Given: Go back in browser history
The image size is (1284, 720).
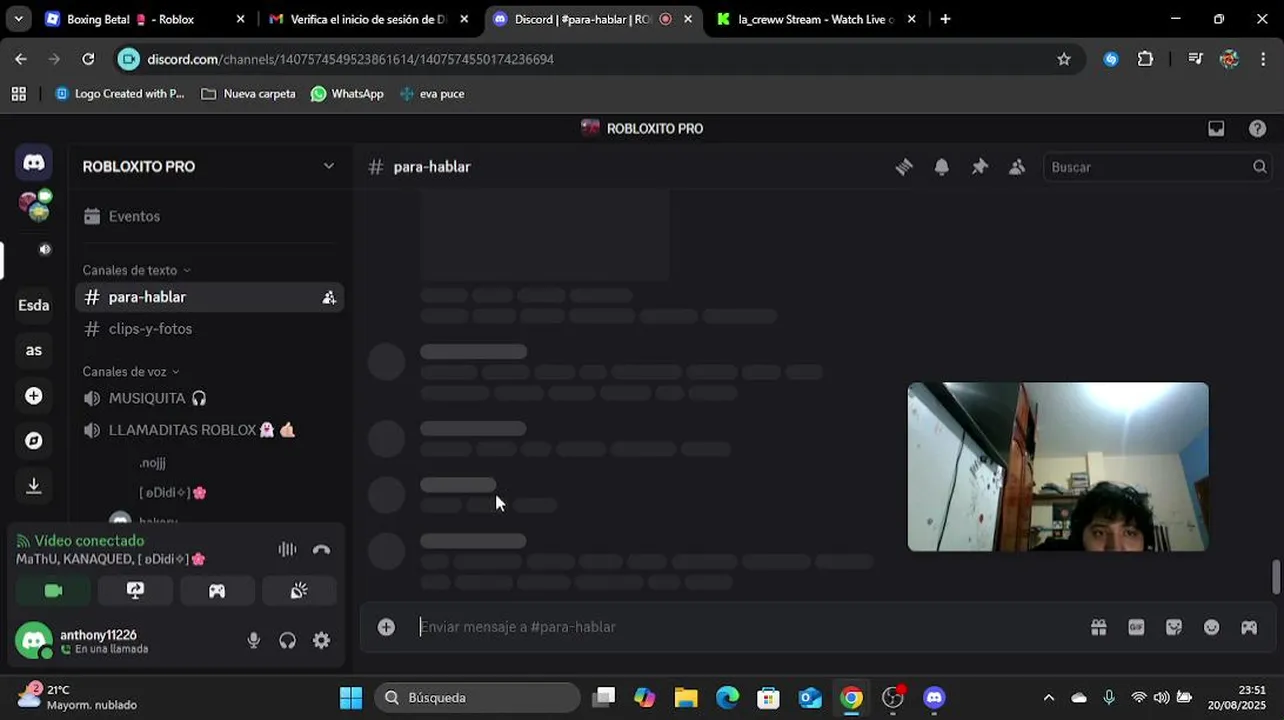Looking at the screenshot, I should (x=21, y=59).
